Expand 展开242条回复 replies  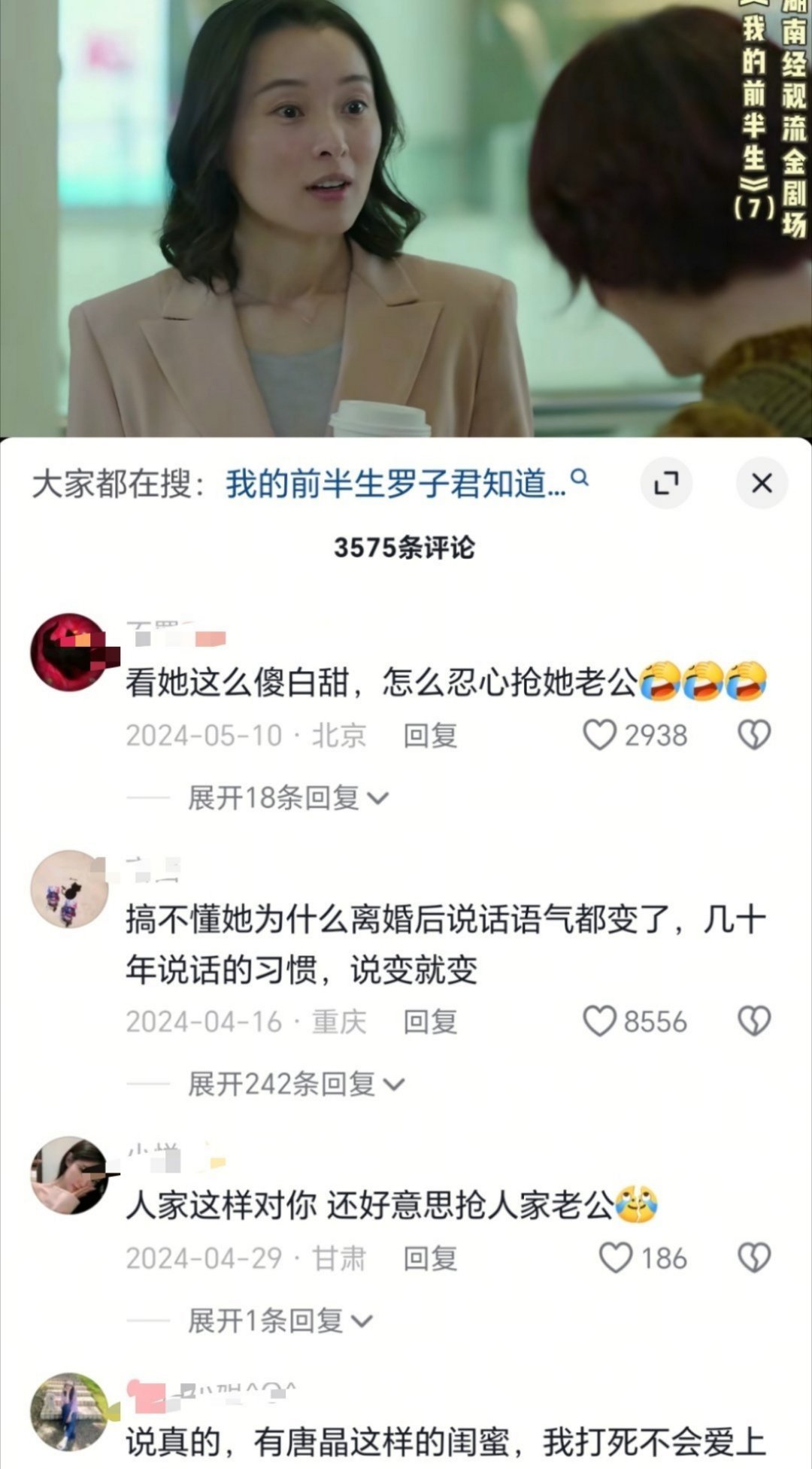(296, 1084)
